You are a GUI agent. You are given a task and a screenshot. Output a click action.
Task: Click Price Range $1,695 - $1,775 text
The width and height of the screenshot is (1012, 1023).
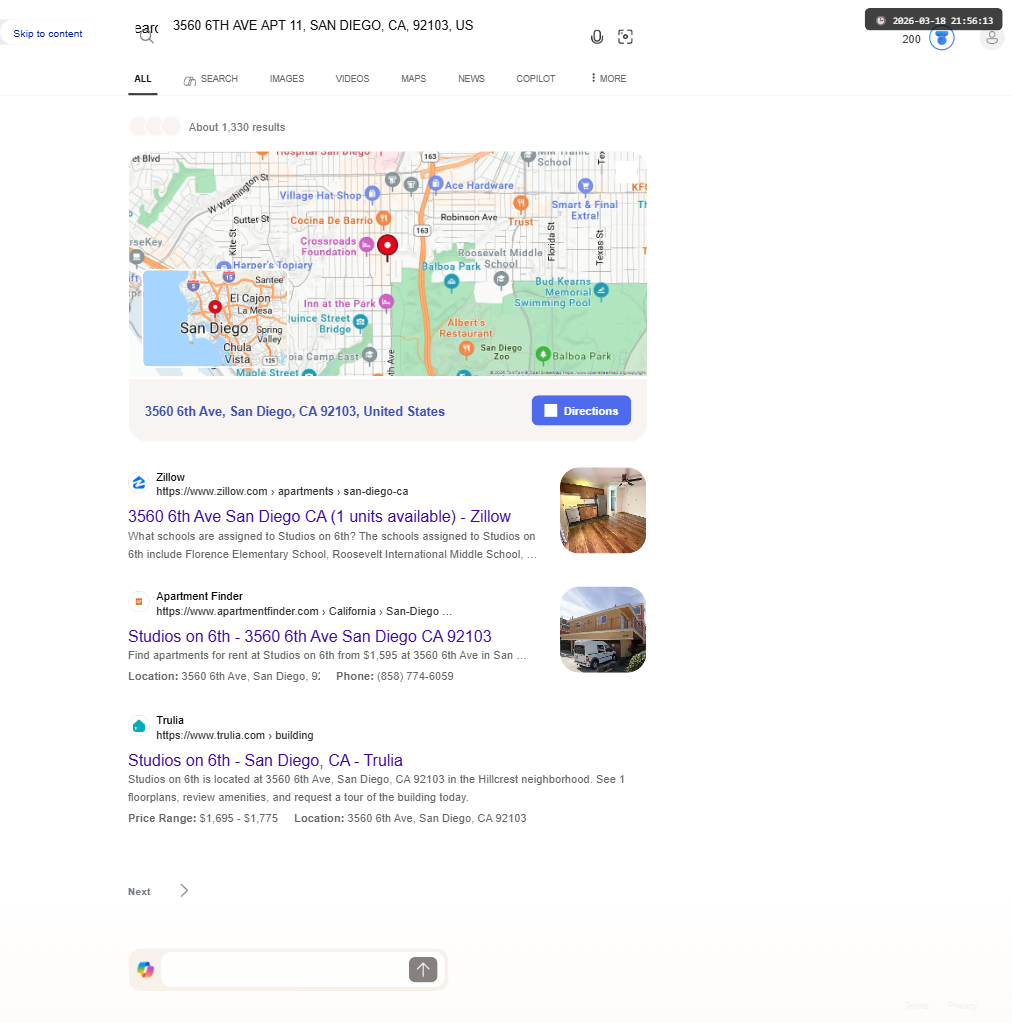203,818
